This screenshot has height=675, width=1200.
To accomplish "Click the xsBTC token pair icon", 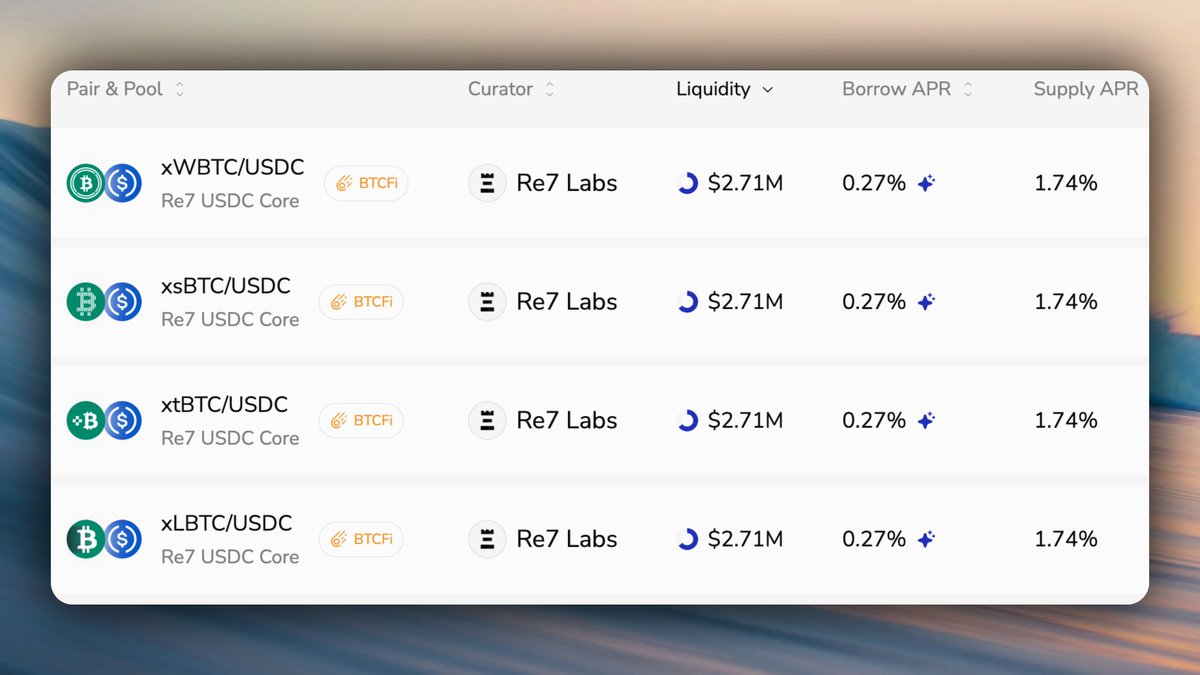I will click(104, 302).
